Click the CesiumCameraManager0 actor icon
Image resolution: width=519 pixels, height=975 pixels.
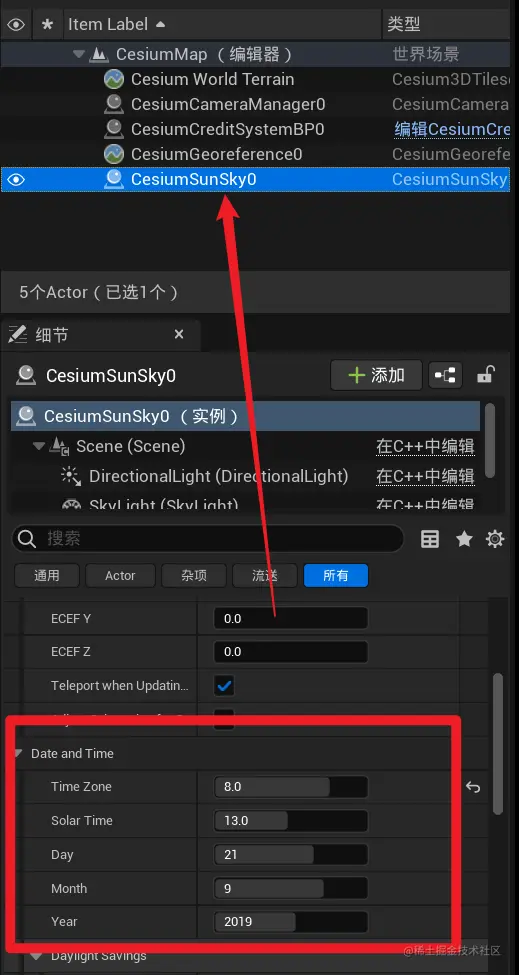point(114,104)
